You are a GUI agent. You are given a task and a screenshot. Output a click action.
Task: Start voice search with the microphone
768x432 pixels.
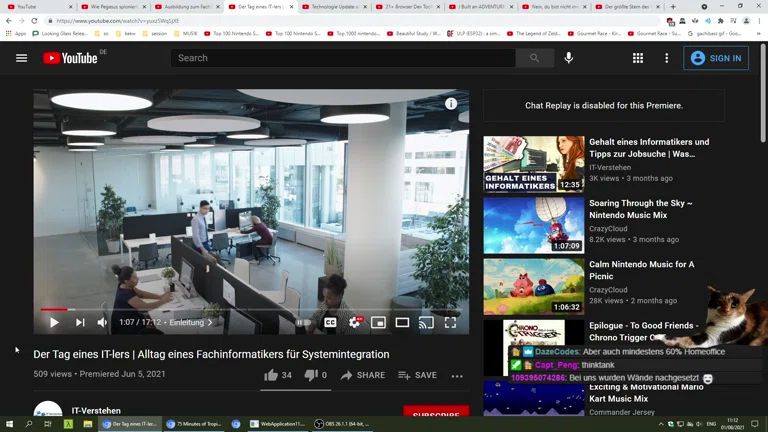[569, 58]
